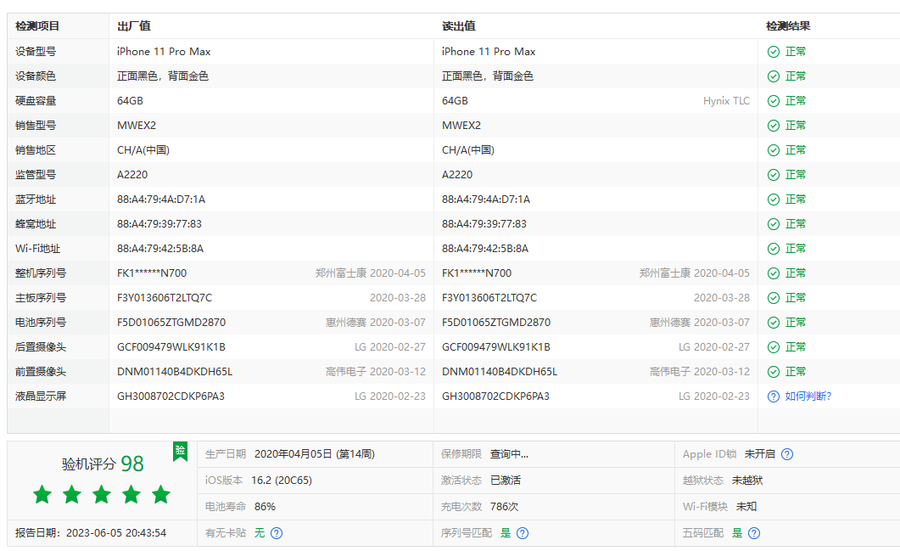The image size is (900, 551).
Task: Click the 检测项目 column header
Action: click(x=37, y=26)
